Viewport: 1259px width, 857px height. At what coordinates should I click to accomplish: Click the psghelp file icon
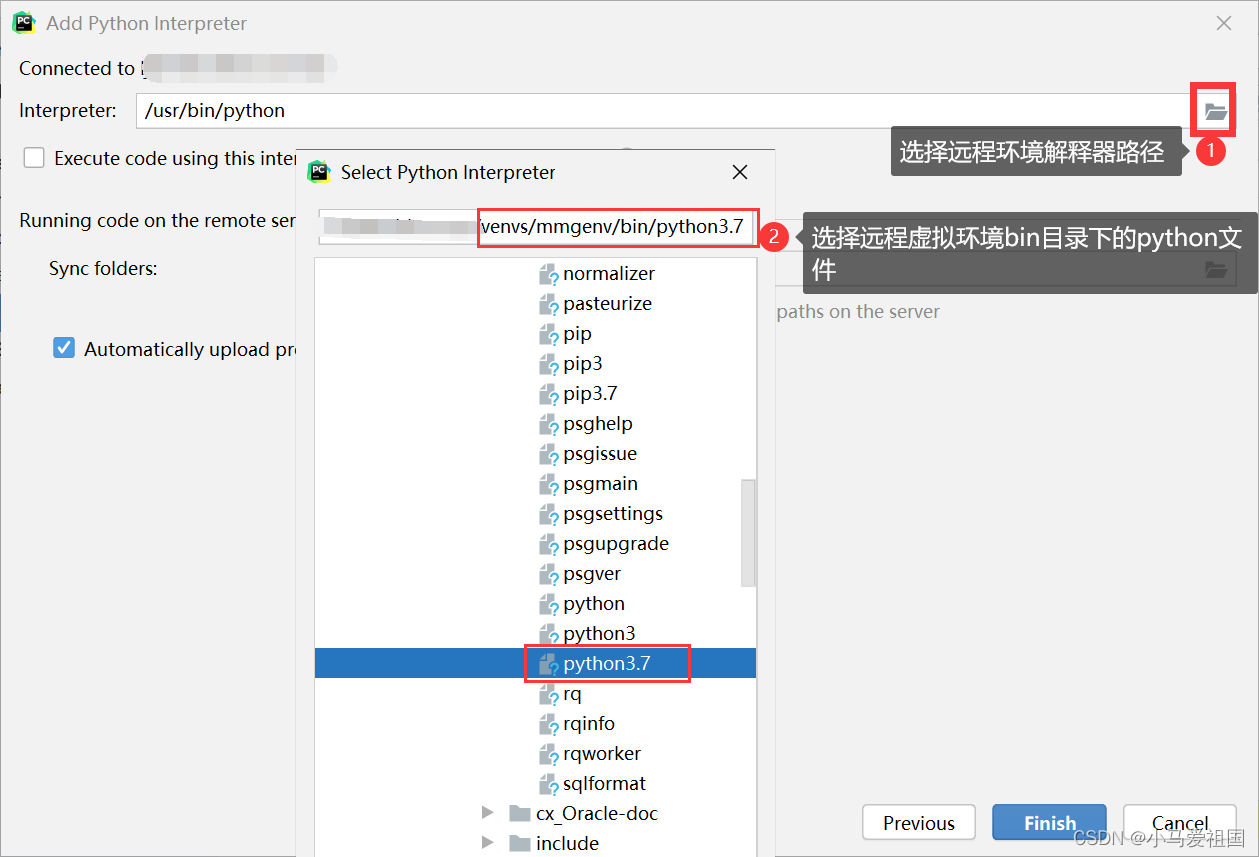click(x=548, y=424)
